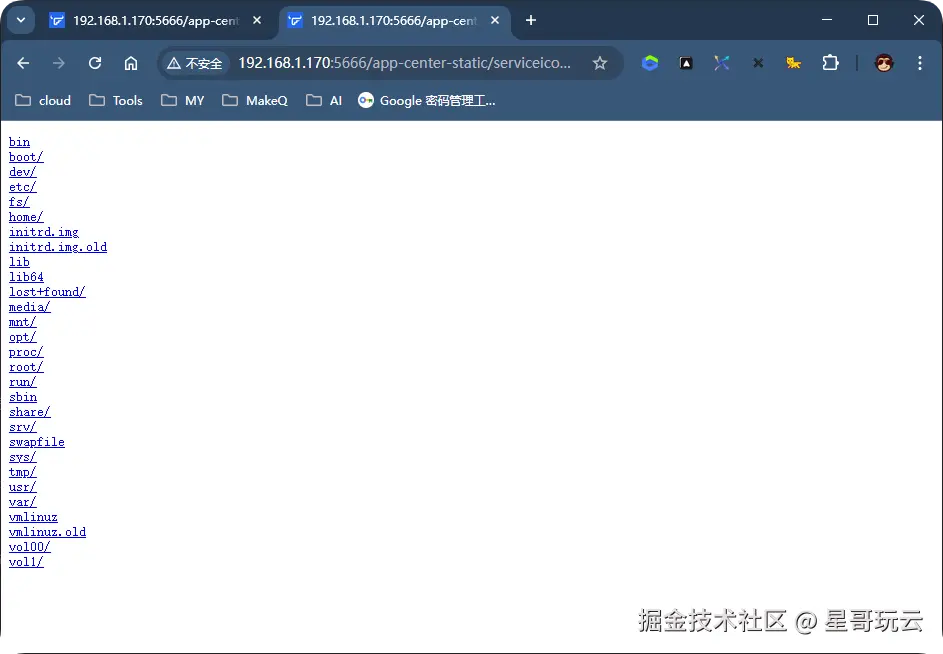Bookmark this page with star icon
The width and height of the screenshot is (943, 654).
pos(600,63)
